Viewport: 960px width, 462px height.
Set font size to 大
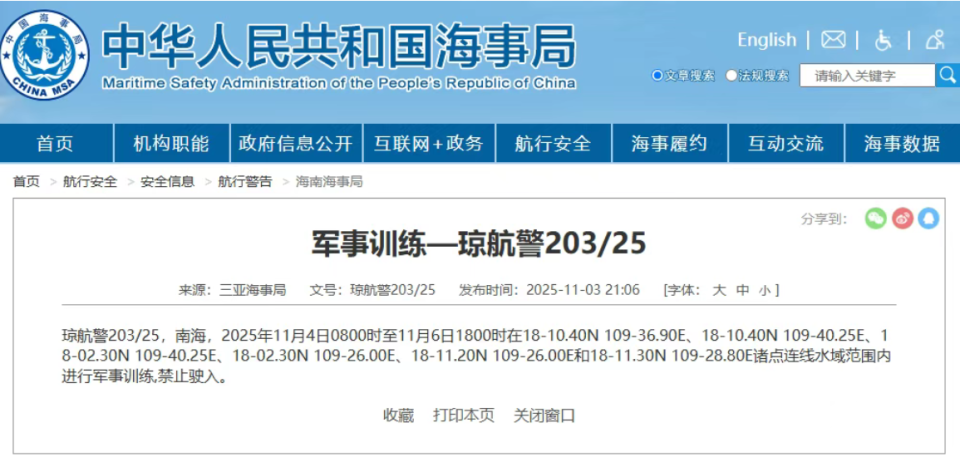pyautogui.click(x=719, y=290)
